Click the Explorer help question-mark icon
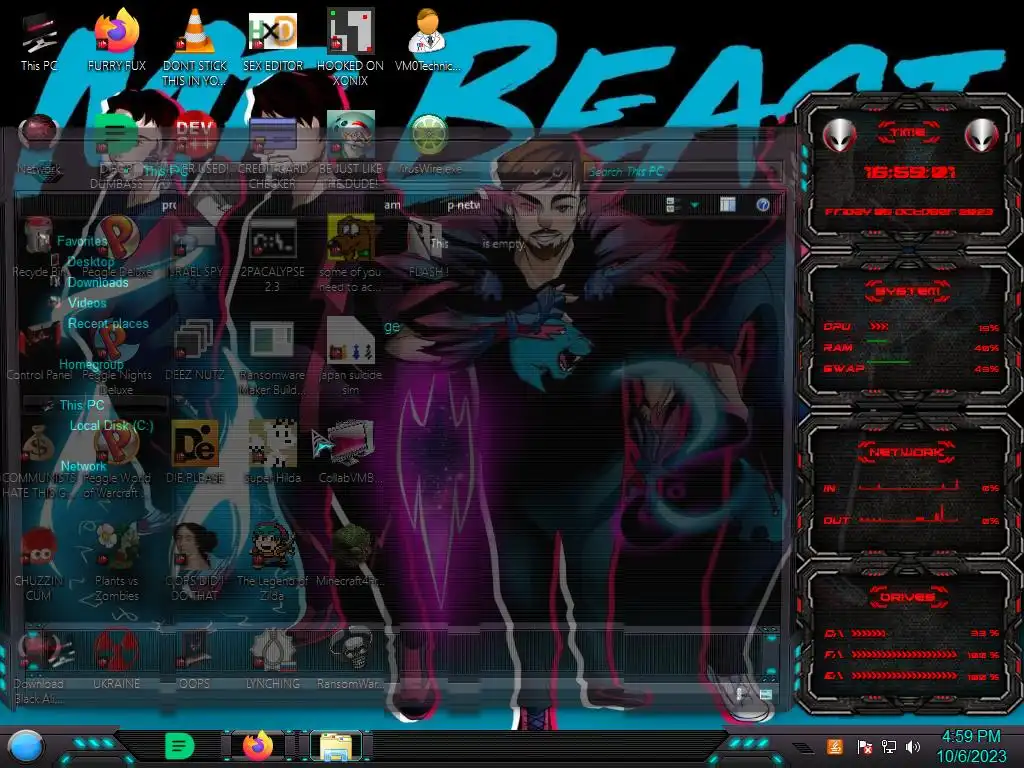The image size is (1024, 768). (x=762, y=205)
